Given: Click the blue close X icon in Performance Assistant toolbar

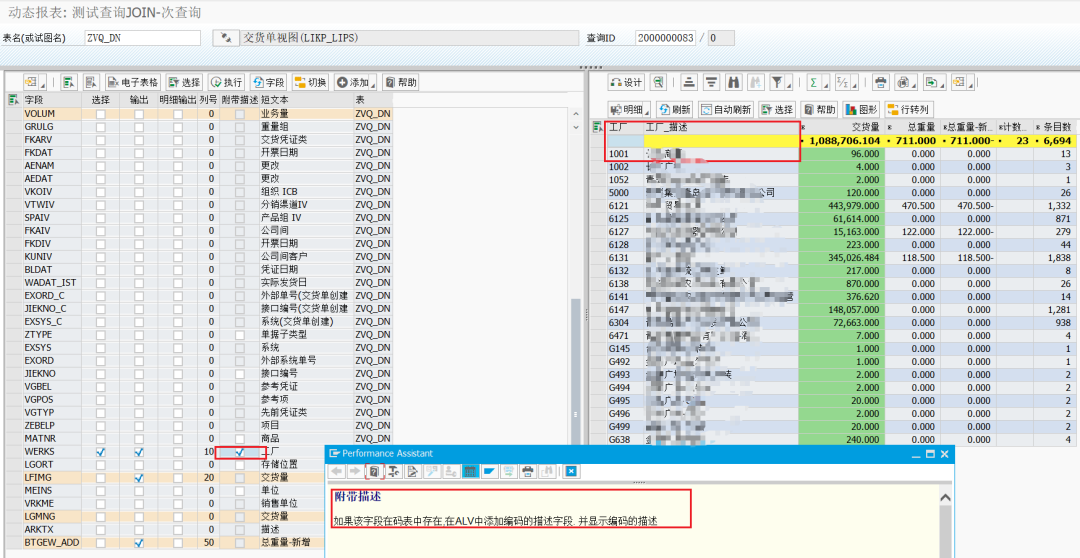Looking at the screenshot, I should point(571,471).
